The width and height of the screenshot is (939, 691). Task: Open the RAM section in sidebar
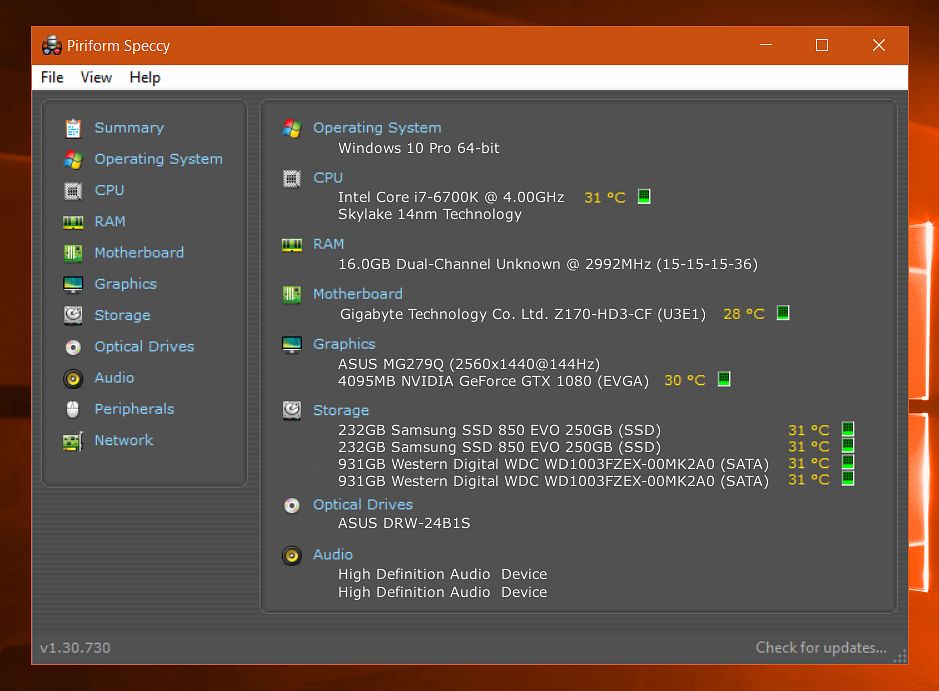pyautogui.click(x=110, y=221)
